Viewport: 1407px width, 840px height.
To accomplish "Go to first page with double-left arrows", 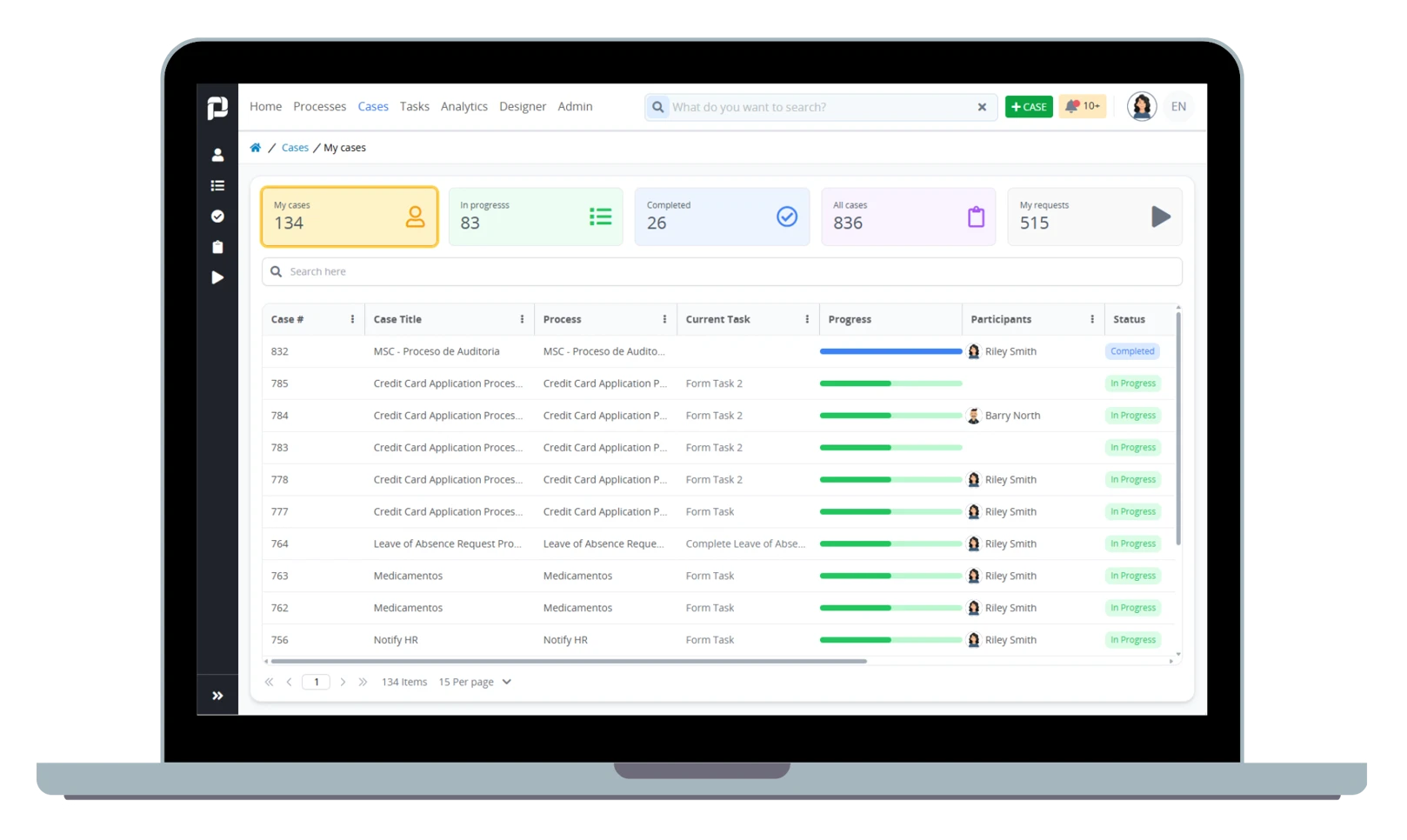I will pos(269,682).
